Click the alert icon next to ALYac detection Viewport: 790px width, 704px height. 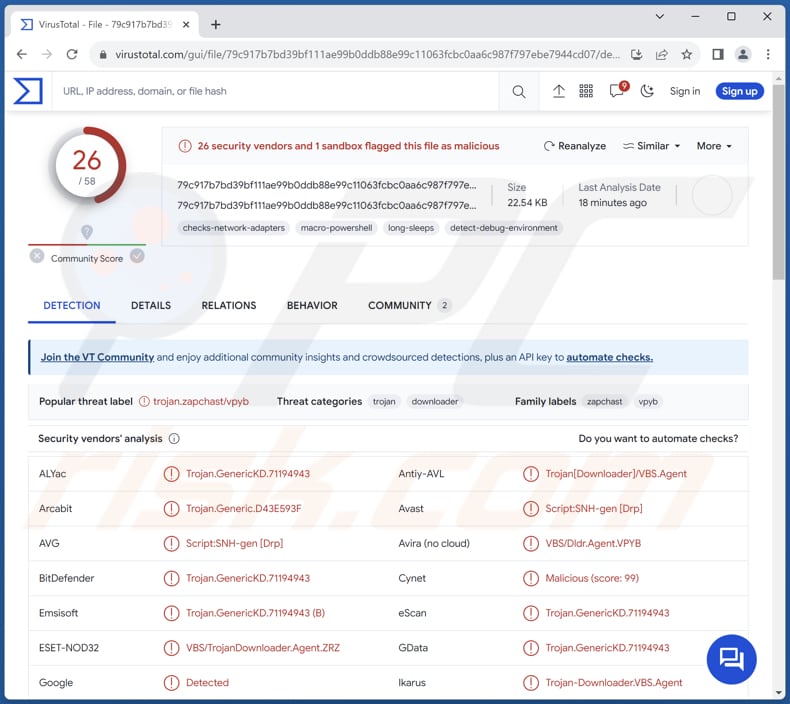171,474
